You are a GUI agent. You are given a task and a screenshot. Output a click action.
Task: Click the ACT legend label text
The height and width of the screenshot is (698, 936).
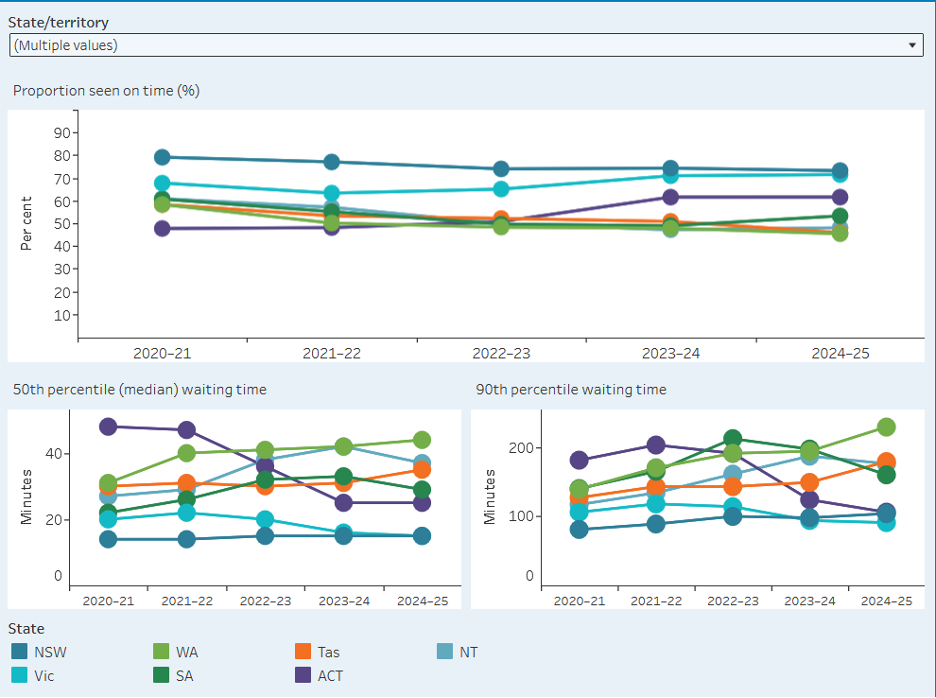(330, 675)
